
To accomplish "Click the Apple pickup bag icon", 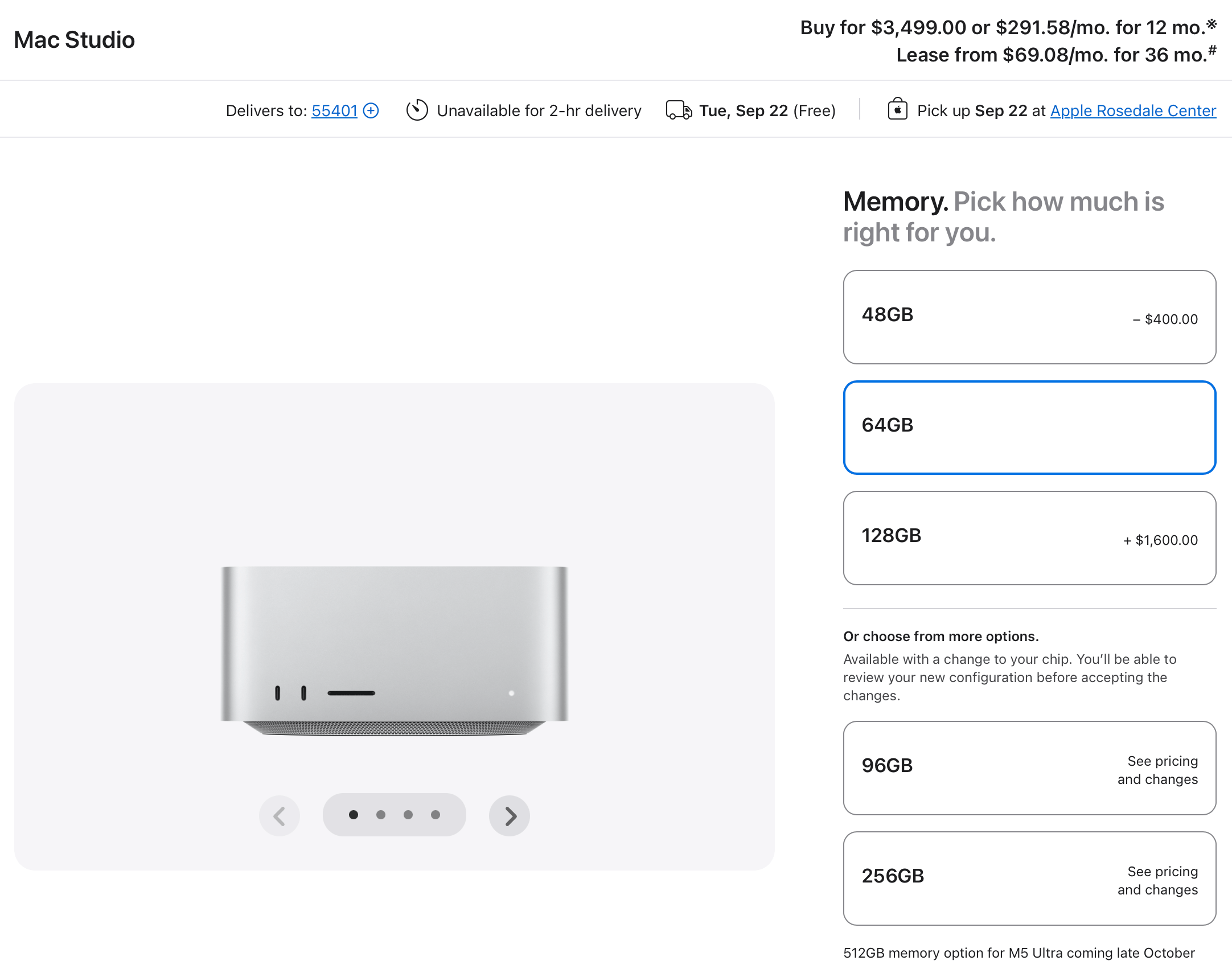I will (897, 109).
